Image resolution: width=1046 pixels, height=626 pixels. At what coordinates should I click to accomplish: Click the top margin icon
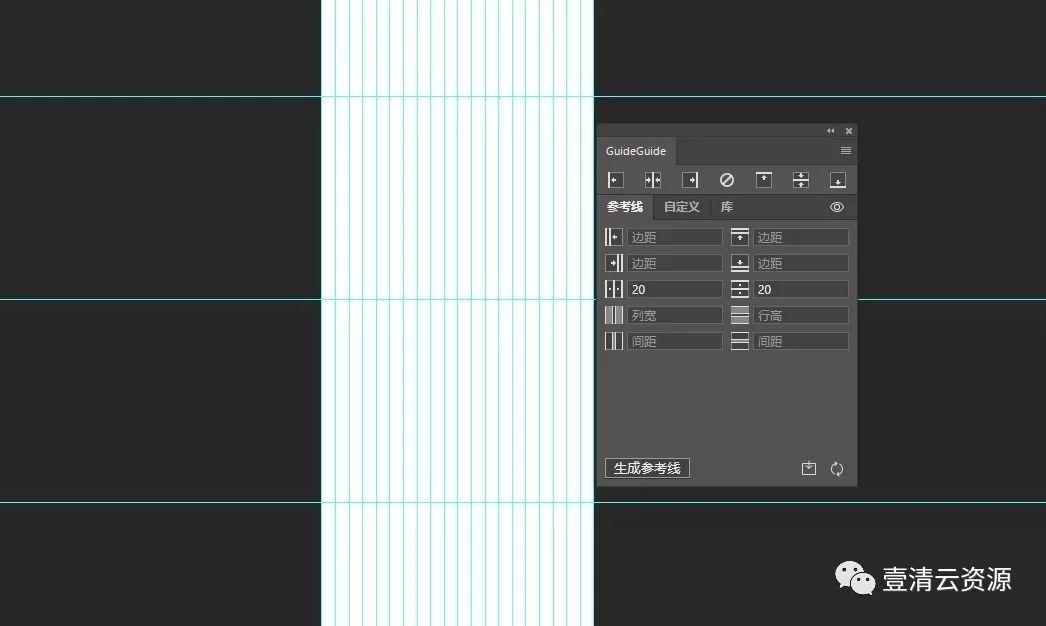[740, 237]
